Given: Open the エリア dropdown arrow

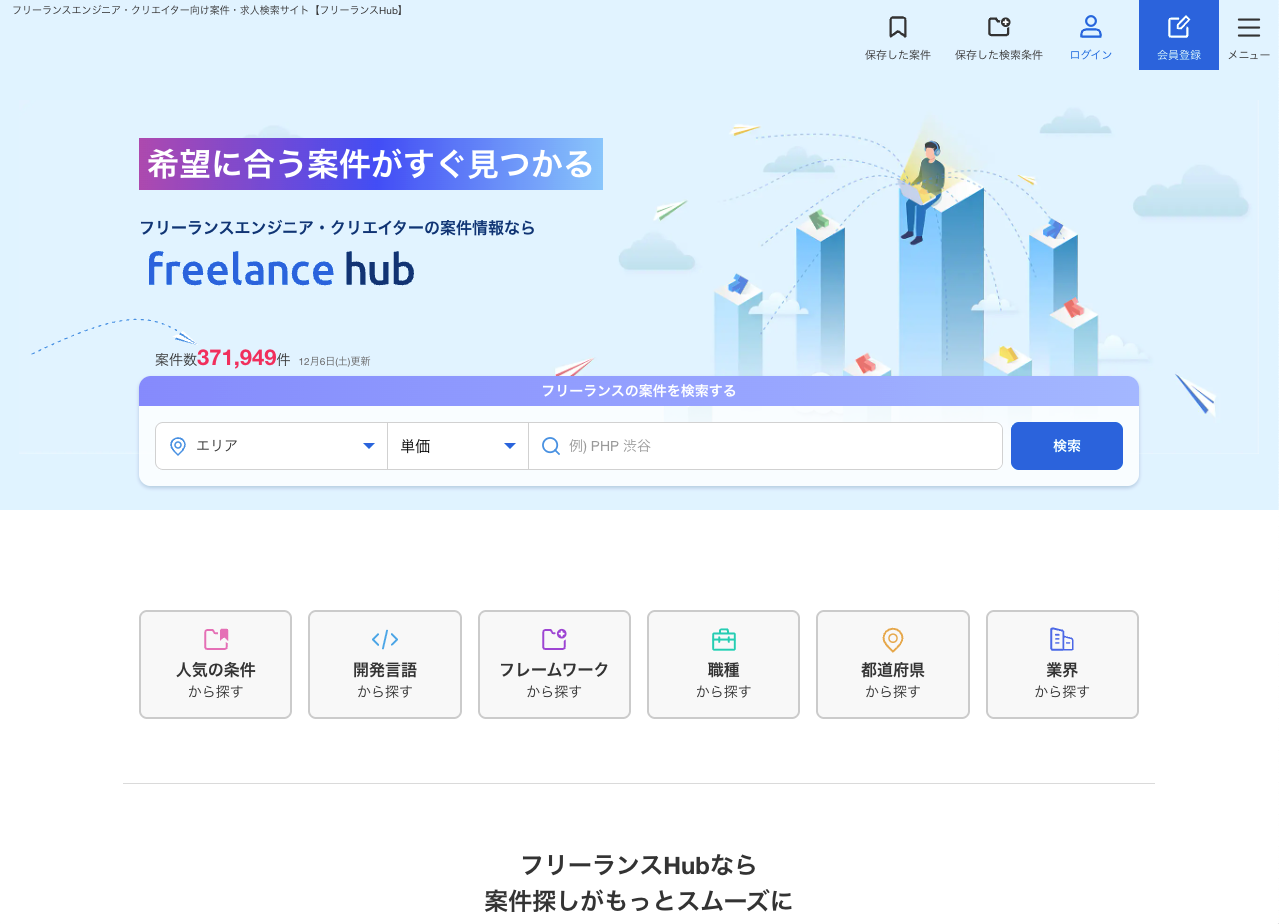Looking at the screenshot, I should click(x=369, y=445).
